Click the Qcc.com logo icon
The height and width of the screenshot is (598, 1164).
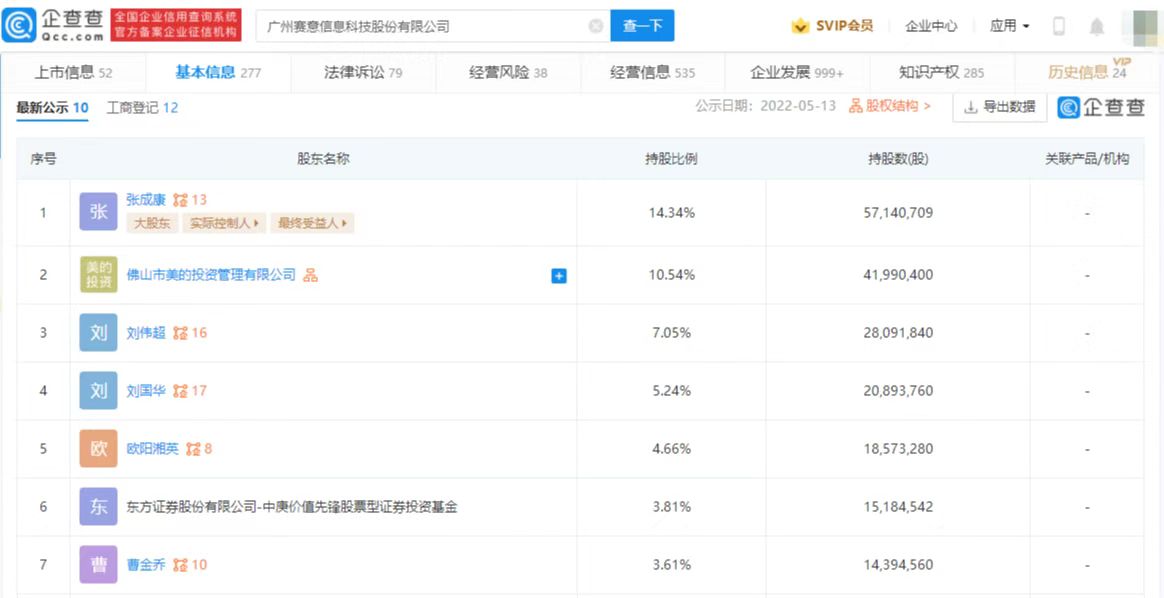click(17, 25)
